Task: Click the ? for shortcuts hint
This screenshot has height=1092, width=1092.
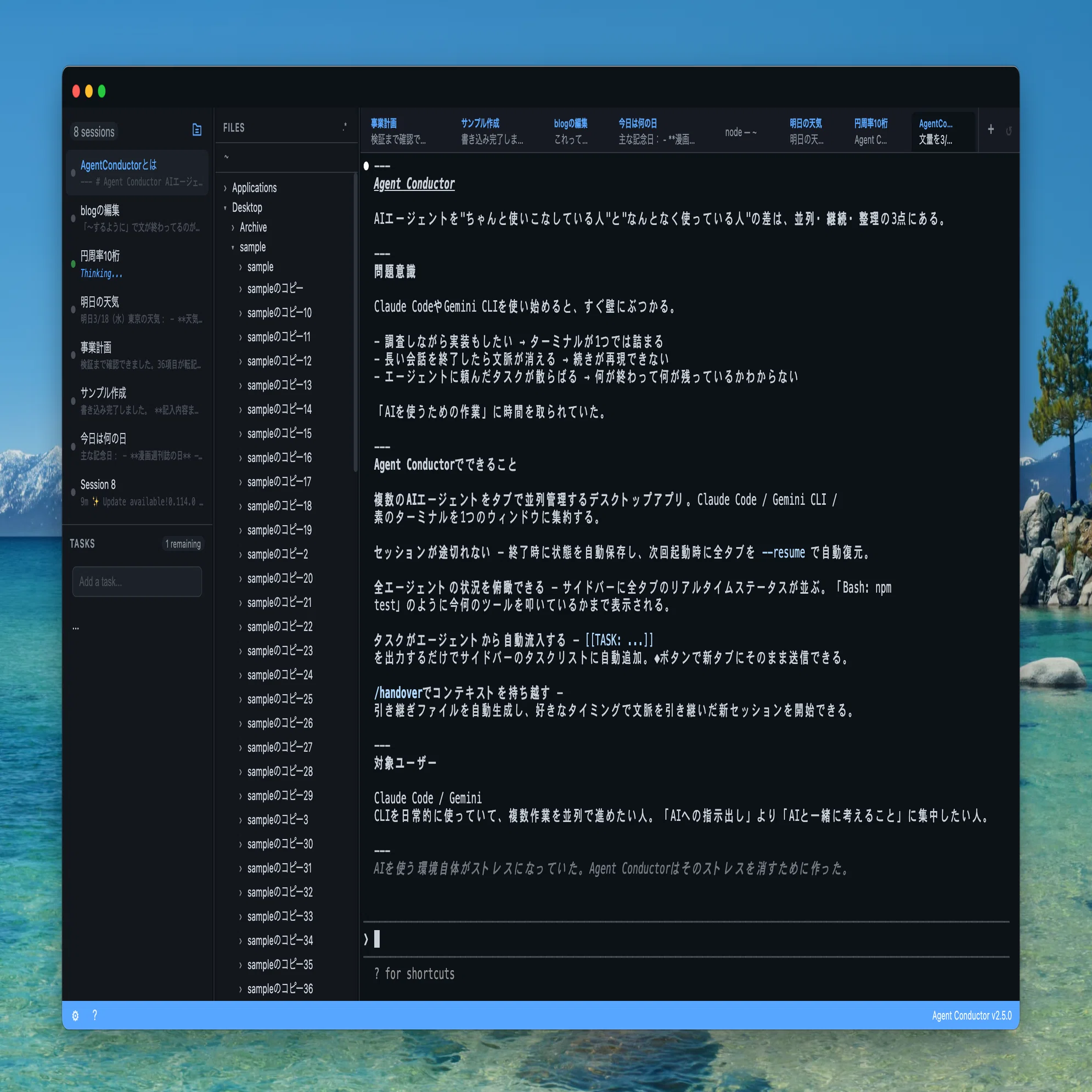Action: (414, 974)
